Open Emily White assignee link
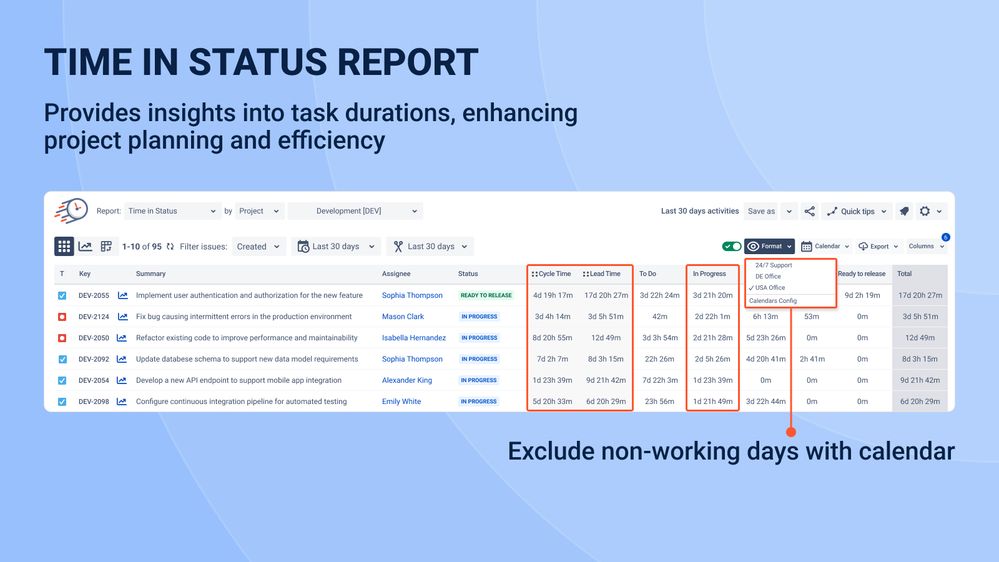Screen dimensions: 999x562 coord(401,401)
